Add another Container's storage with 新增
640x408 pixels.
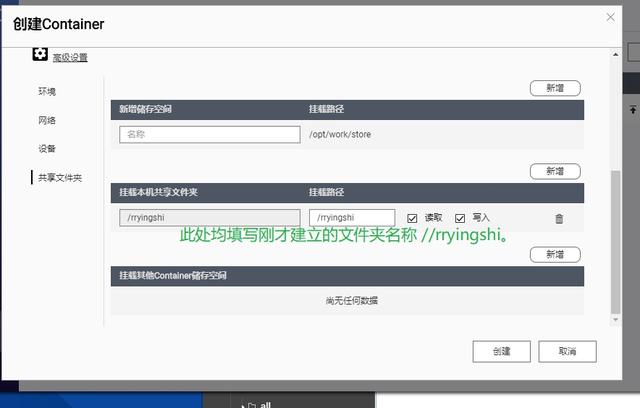[x=555, y=255]
